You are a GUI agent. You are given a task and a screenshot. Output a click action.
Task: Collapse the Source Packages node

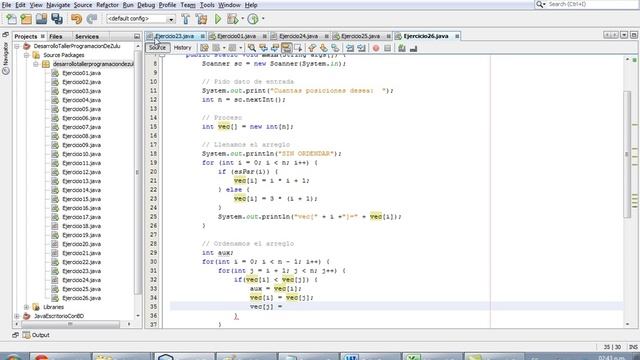coord(27,55)
